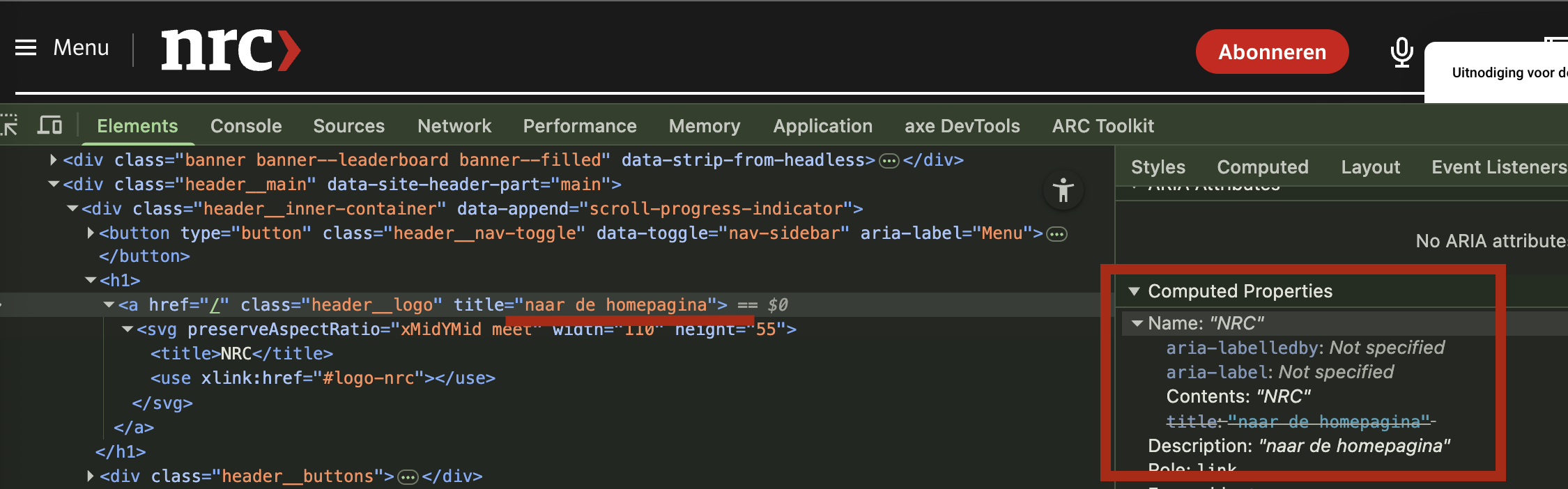Switch to the Computed styles tab
This screenshot has height=489, width=1568.
pyautogui.click(x=1262, y=167)
